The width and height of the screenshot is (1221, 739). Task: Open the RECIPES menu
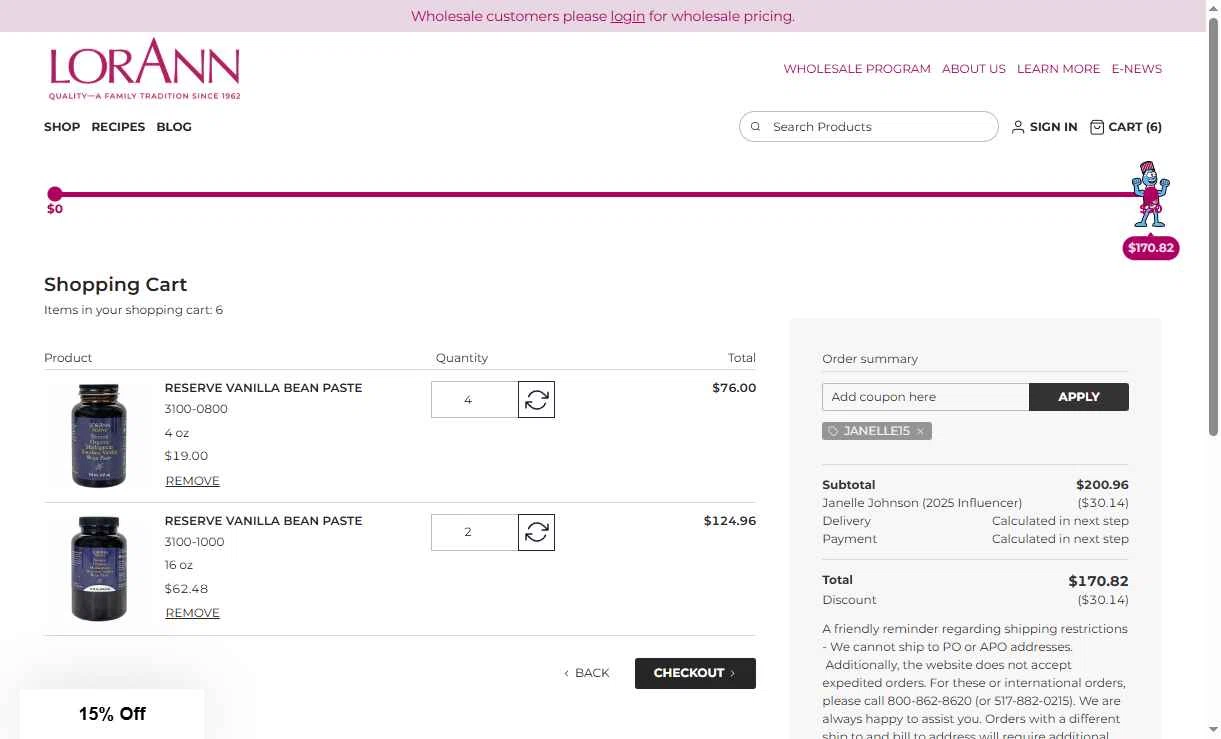[118, 127]
